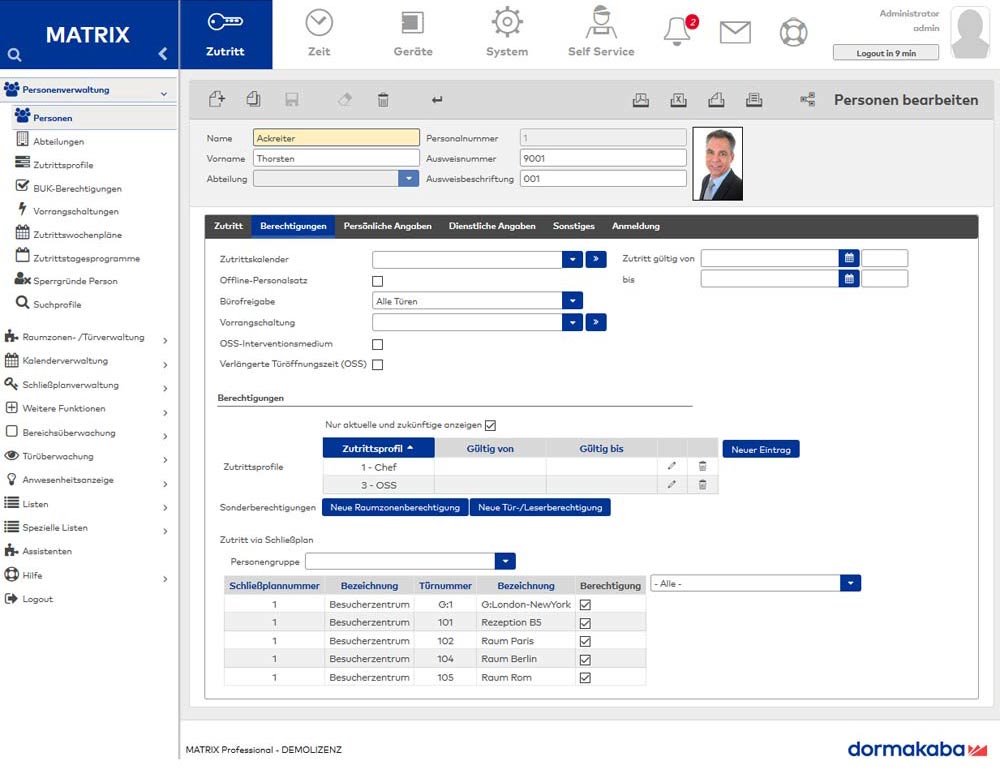Click the Ausweisnummer input field
Image resolution: width=1000 pixels, height=774 pixels.
pyautogui.click(x=603, y=158)
